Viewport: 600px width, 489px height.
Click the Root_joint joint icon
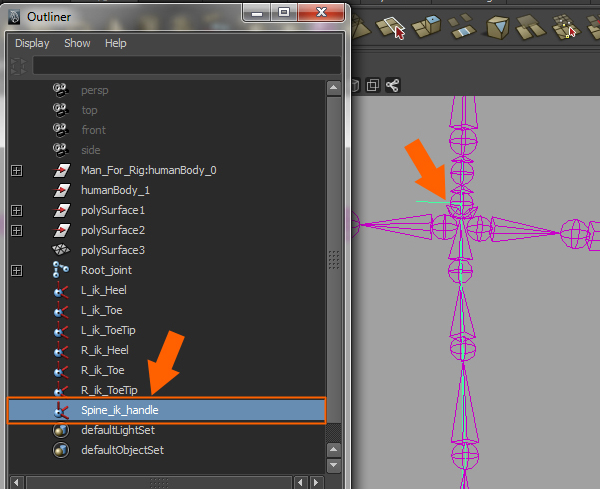point(61,270)
